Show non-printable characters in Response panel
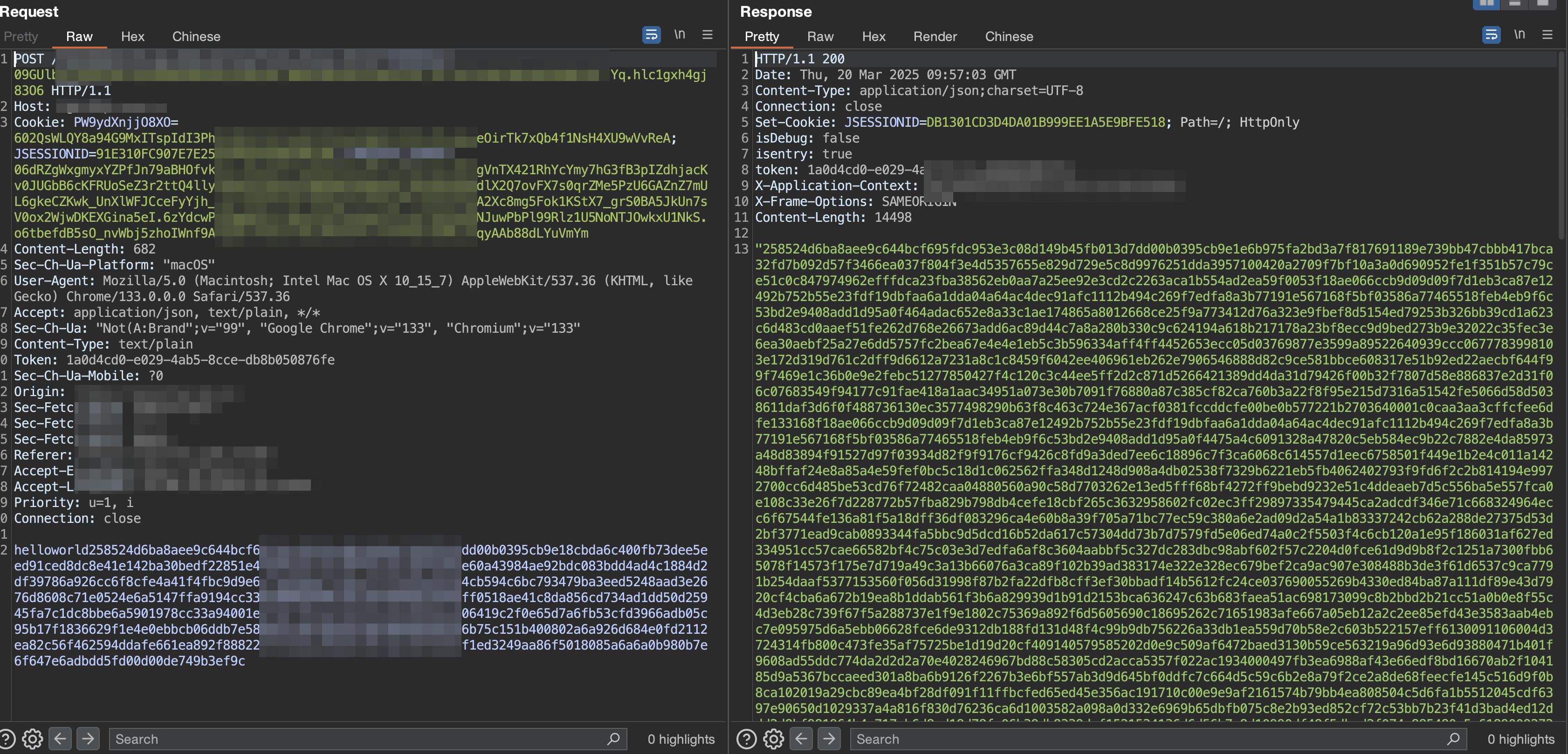1568x754 pixels. tap(1520, 34)
